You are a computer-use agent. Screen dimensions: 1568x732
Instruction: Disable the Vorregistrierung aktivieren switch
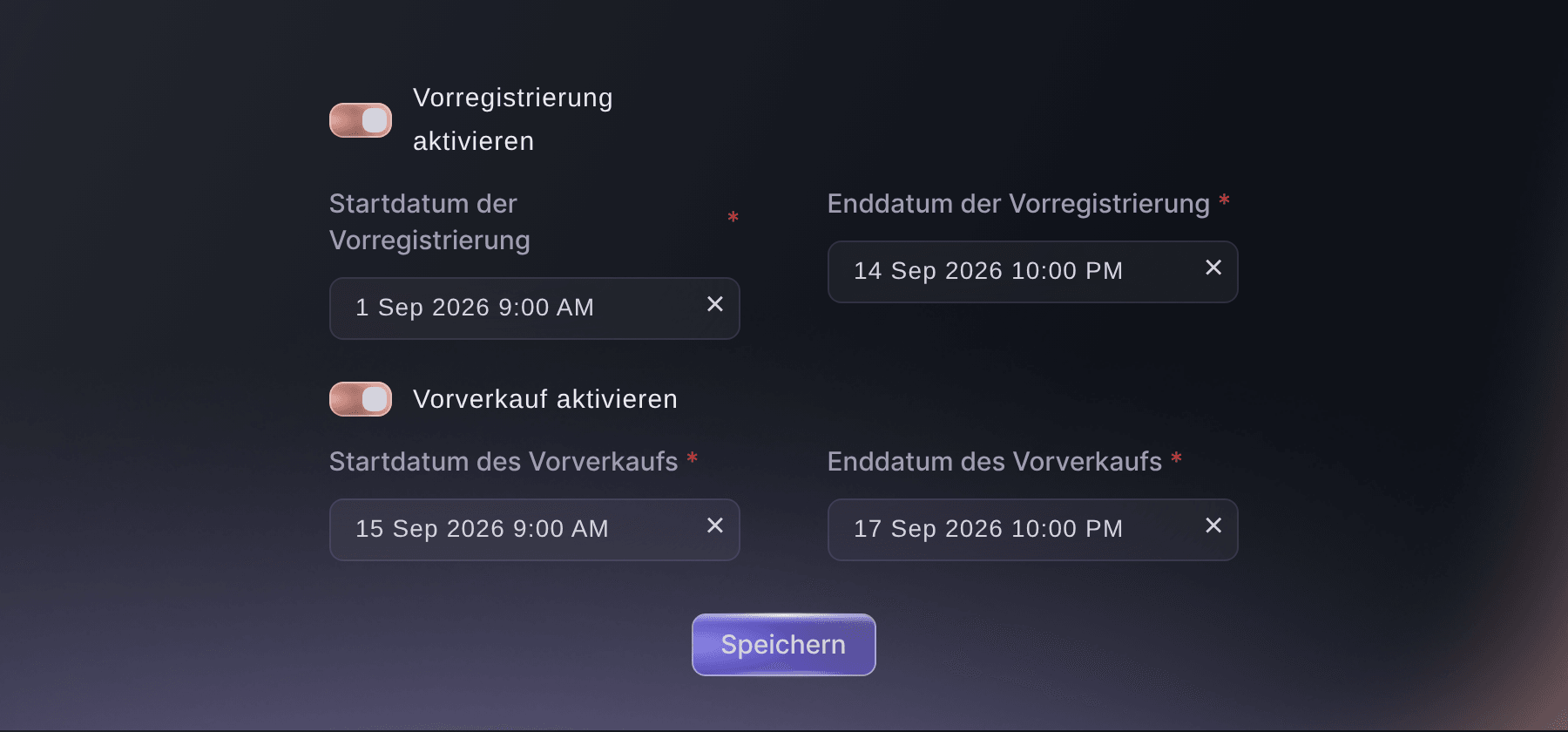pyautogui.click(x=361, y=120)
